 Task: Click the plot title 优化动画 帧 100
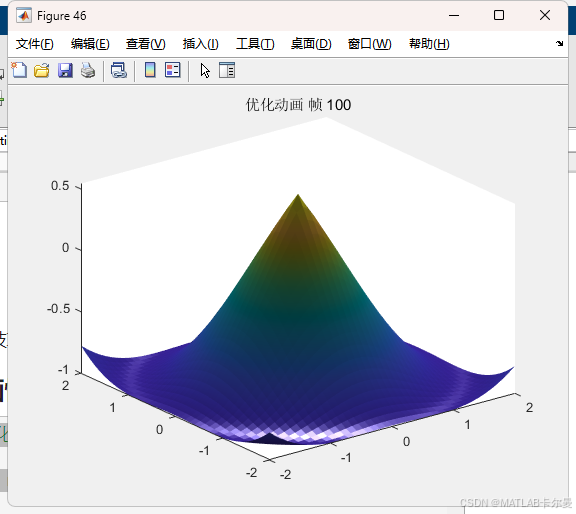pos(298,105)
